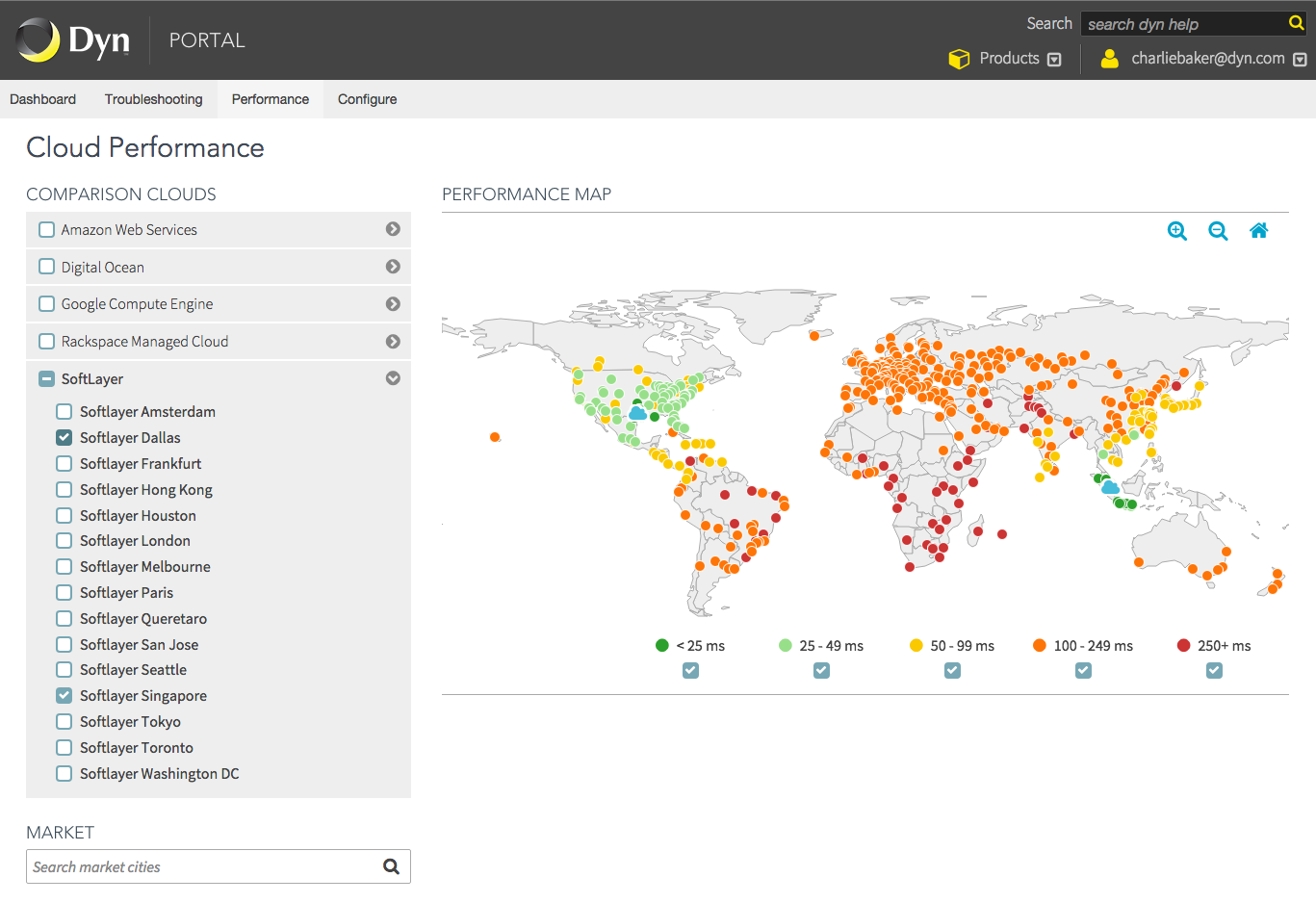This screenshot has height=903, width=1316.
Task: Uncheck Softlayer Dallas
Action: click(x=65, y=438)
